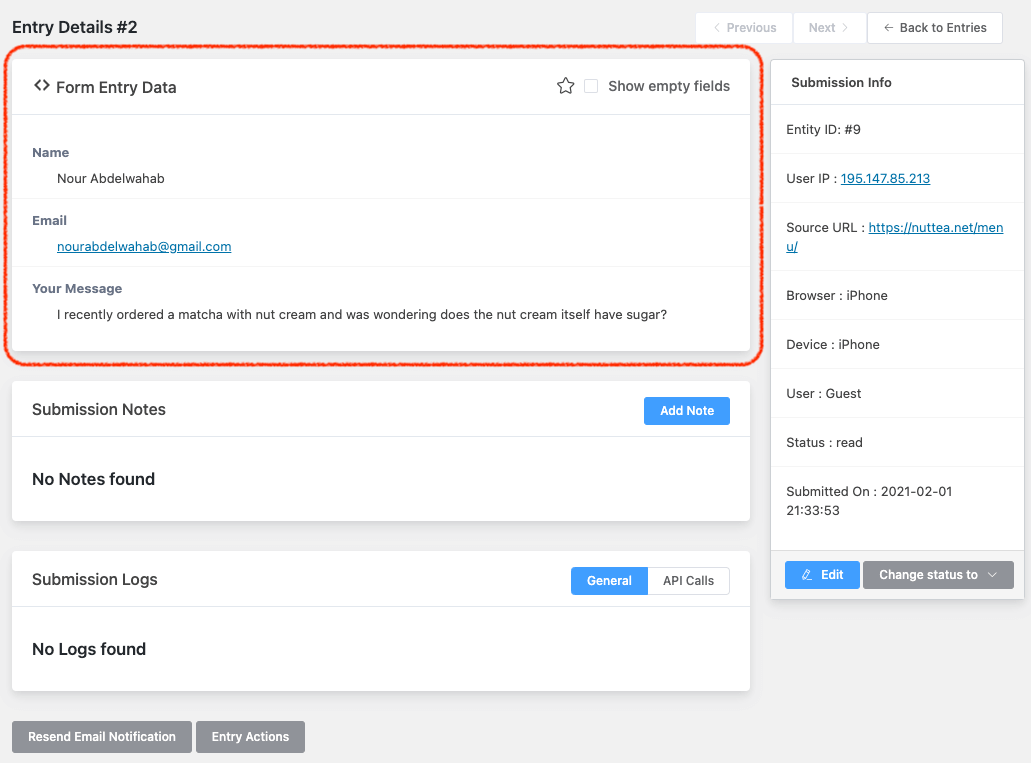Expand the Entry Actions menu
This screenshot has height=763, width=1031.
tap(250, 737)
